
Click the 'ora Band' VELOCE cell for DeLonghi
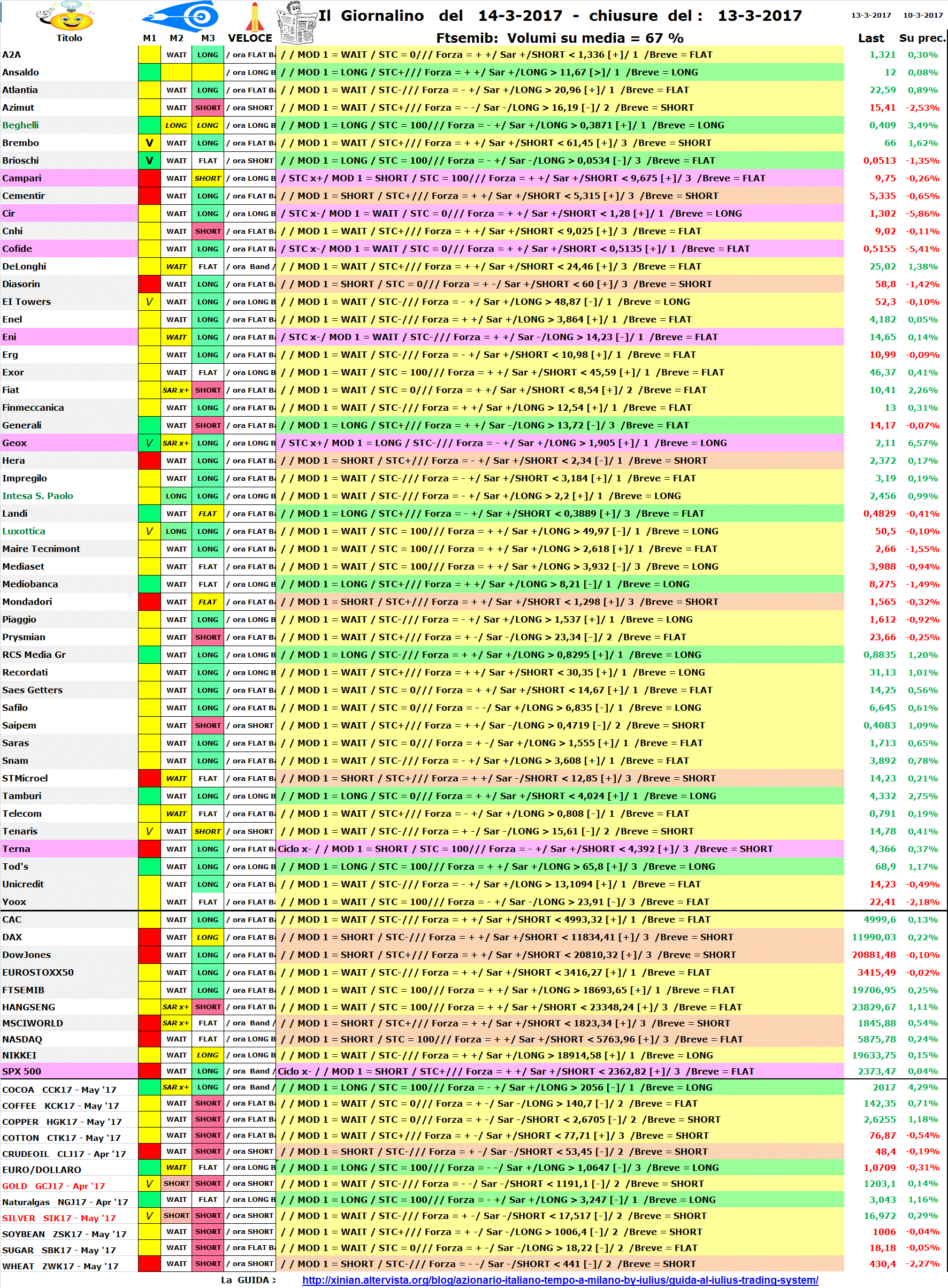[x=250, y=266]
